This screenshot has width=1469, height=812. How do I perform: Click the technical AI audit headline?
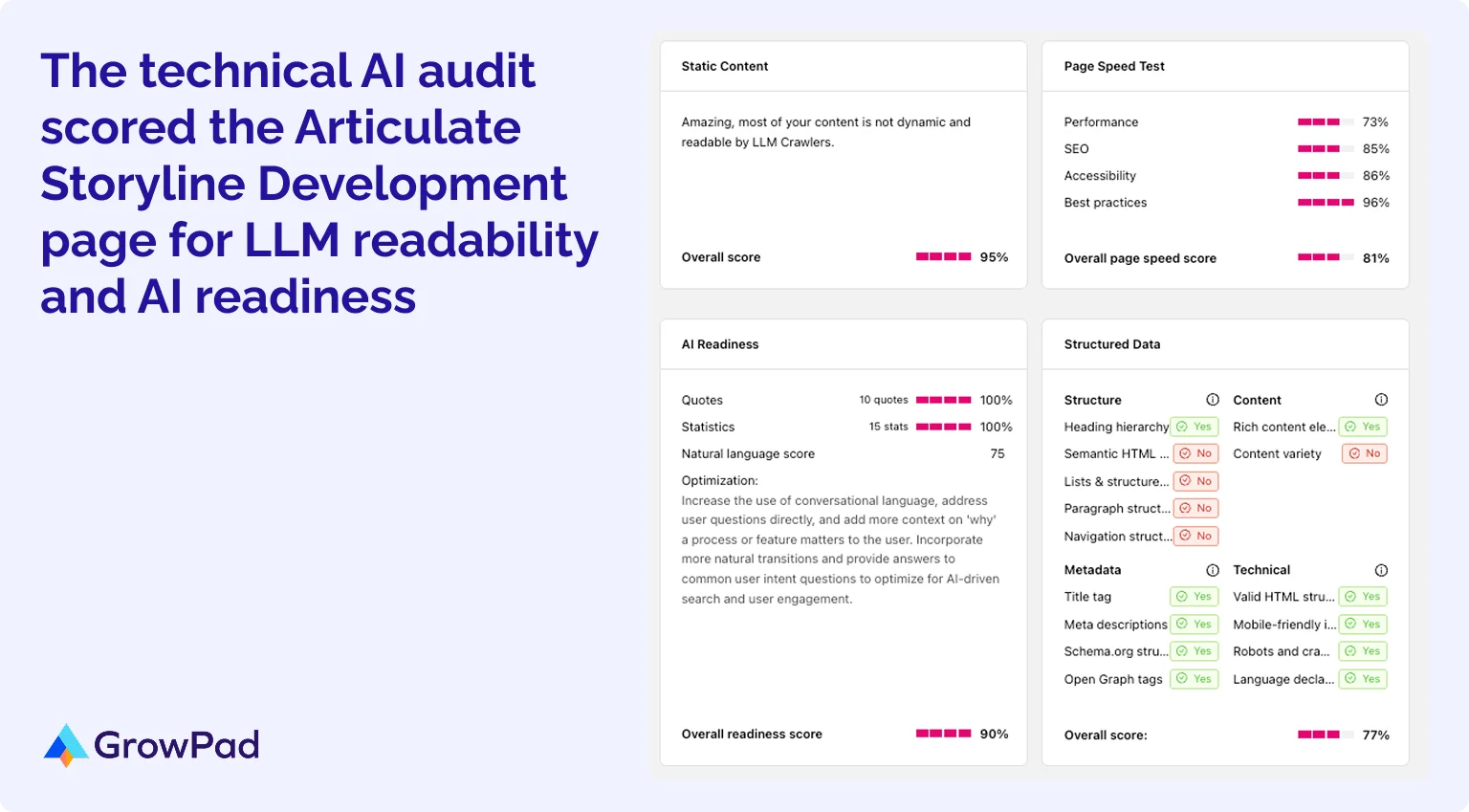[x=319, y=183]
